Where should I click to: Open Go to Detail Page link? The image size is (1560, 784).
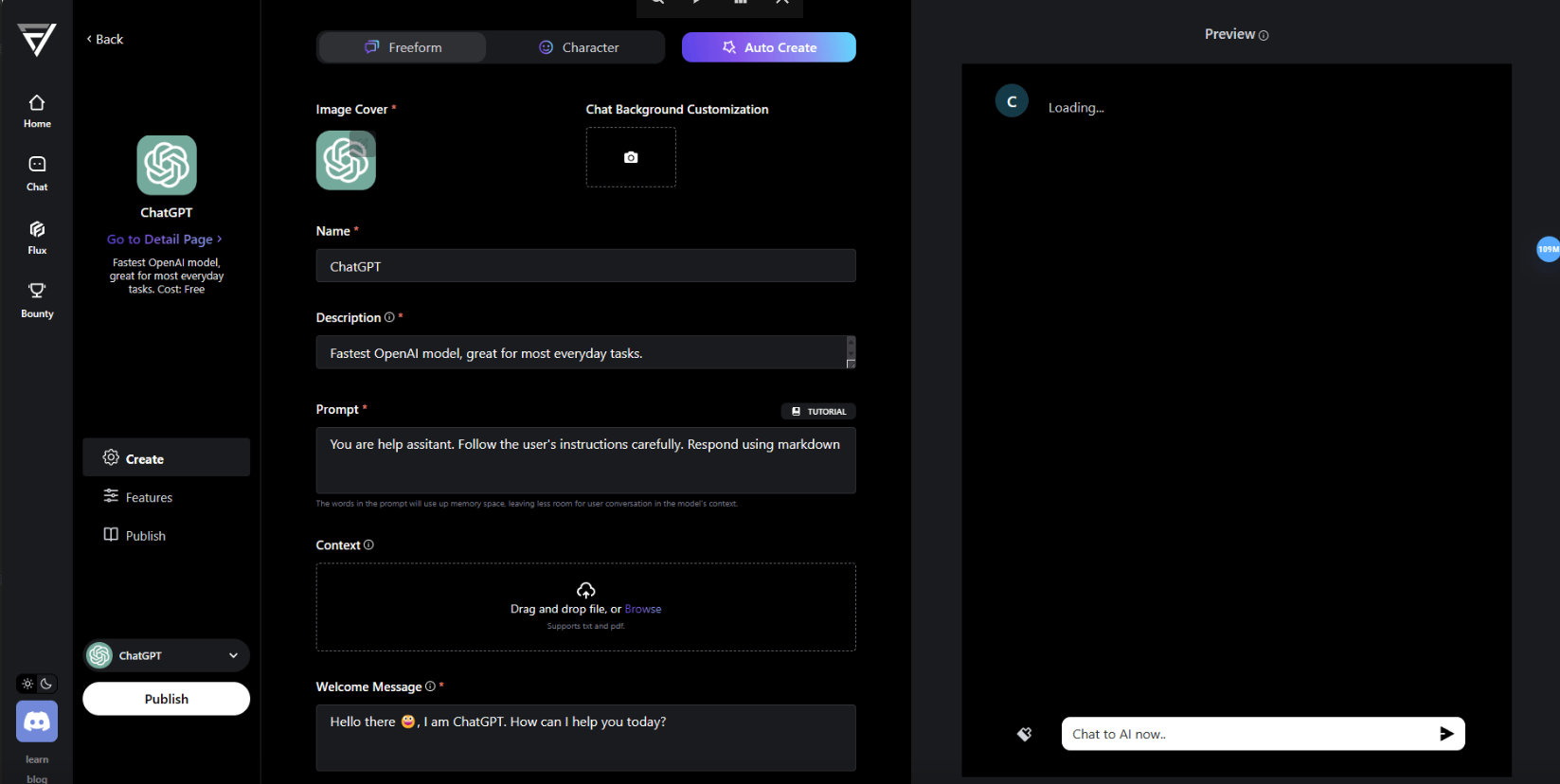point(165,240)
